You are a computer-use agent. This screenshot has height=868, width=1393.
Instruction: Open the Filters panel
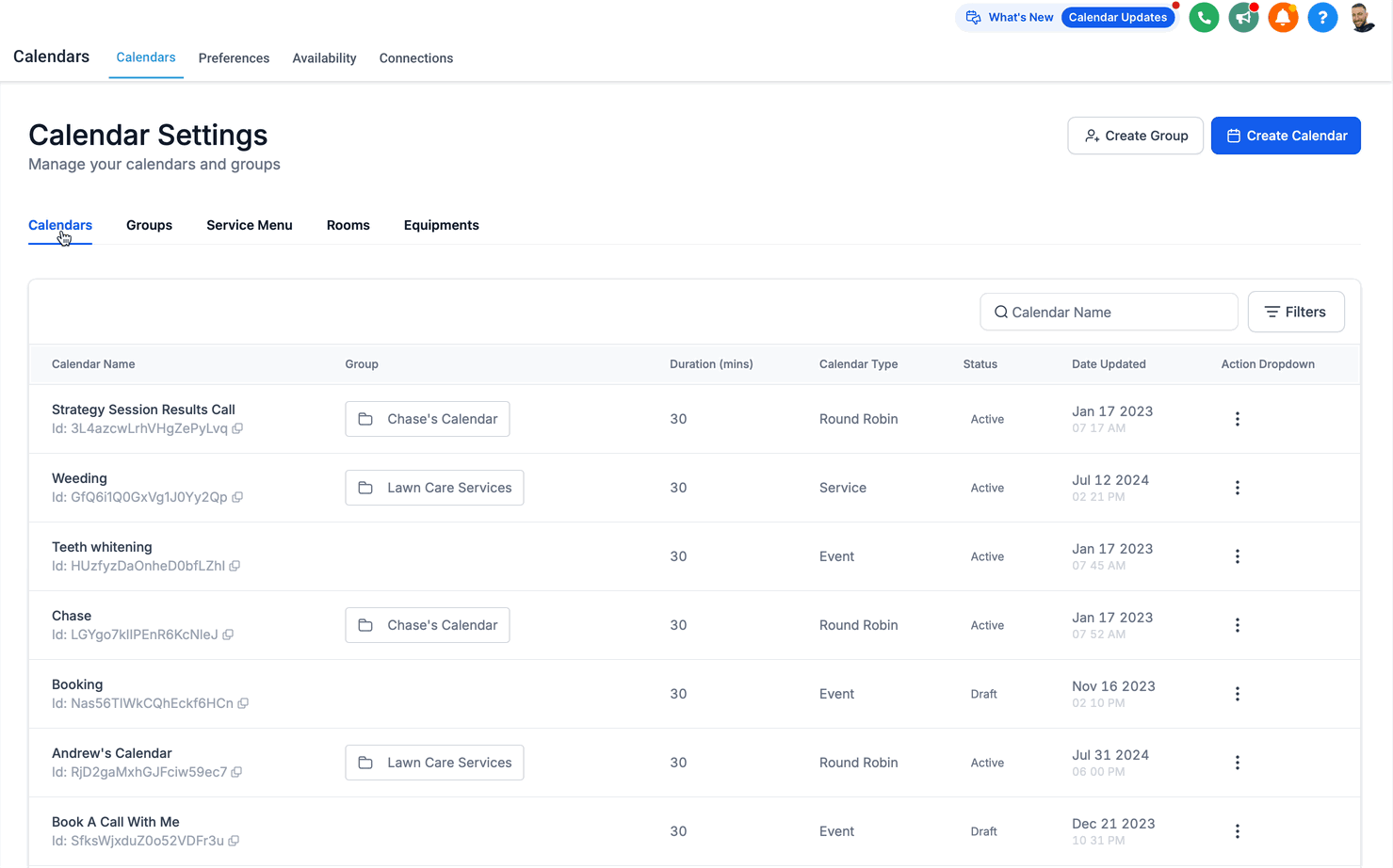pyautogui.click(x=1296, y=312)
